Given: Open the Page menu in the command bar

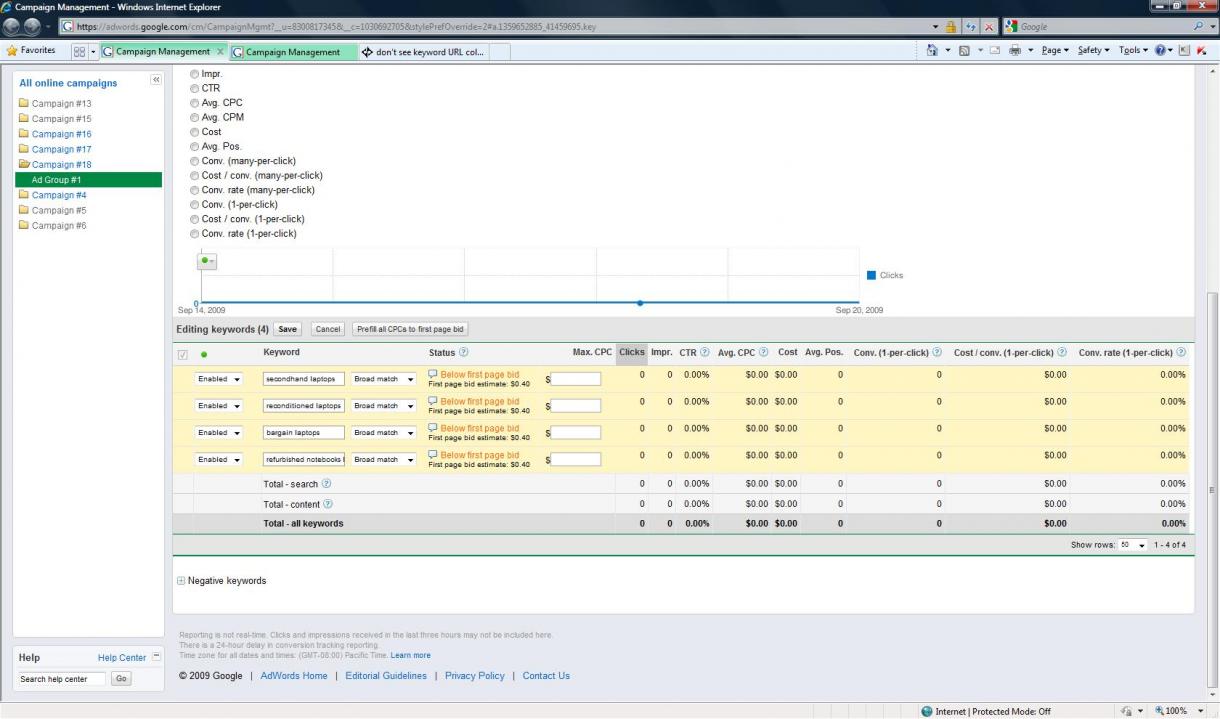Looking at the screenshot, I should coord(1055,51).
